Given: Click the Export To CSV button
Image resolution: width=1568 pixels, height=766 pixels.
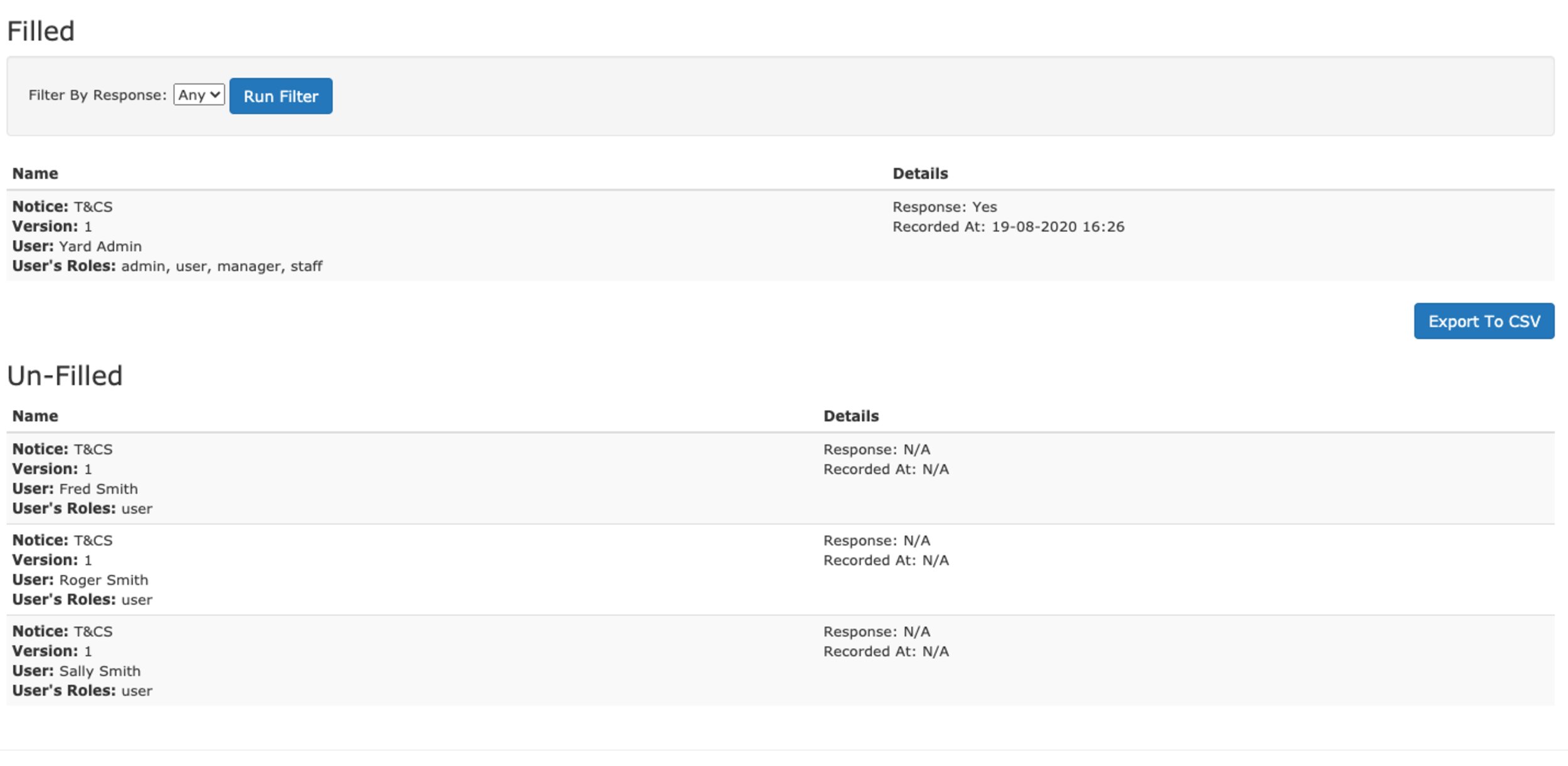Looking at the screenshot, I should point(1484,321).
